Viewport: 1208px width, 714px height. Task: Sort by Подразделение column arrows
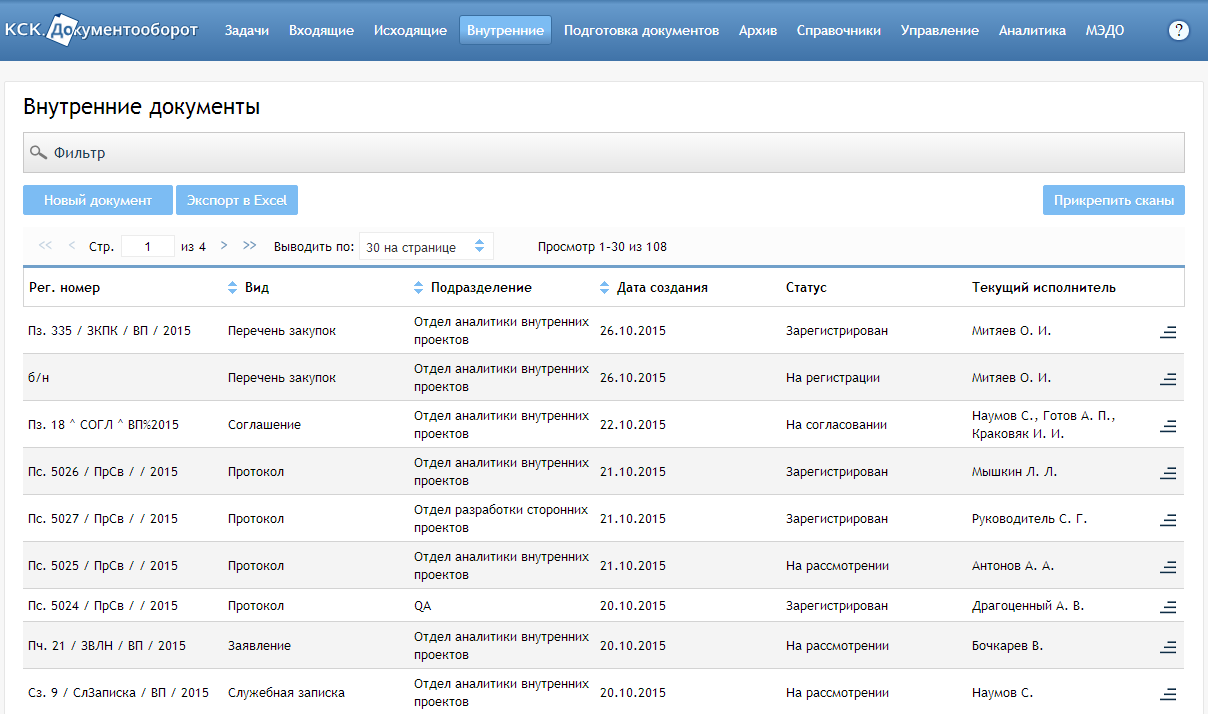tap(419, 288)
